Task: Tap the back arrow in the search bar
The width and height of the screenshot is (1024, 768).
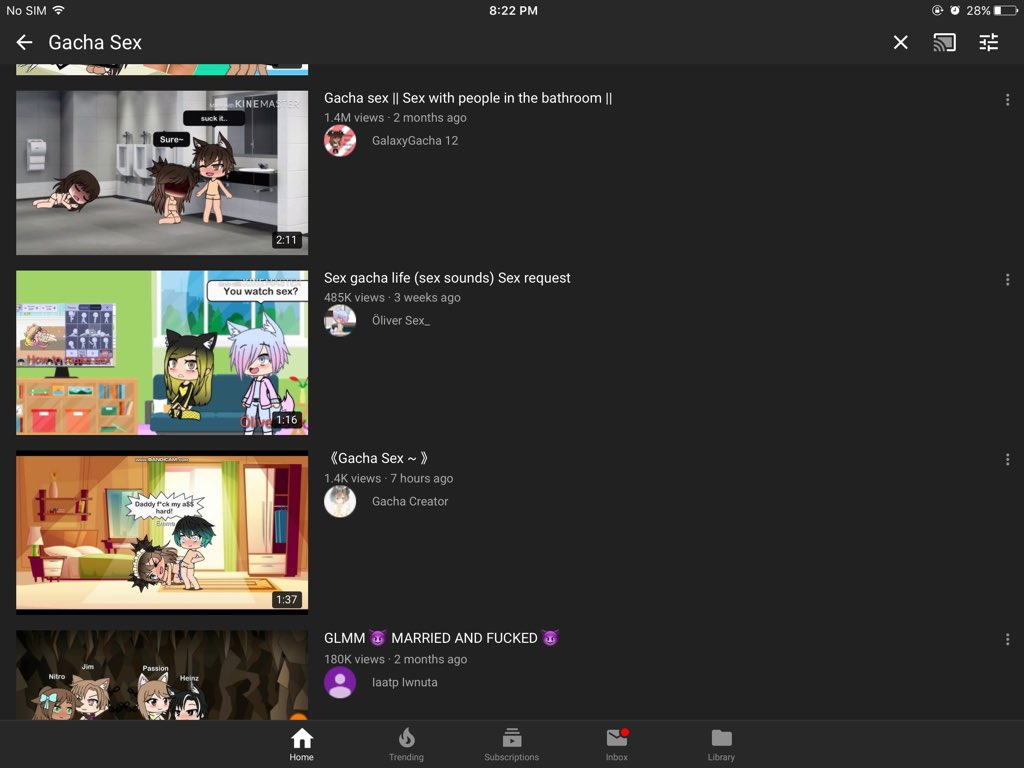Action: point(24,42)
